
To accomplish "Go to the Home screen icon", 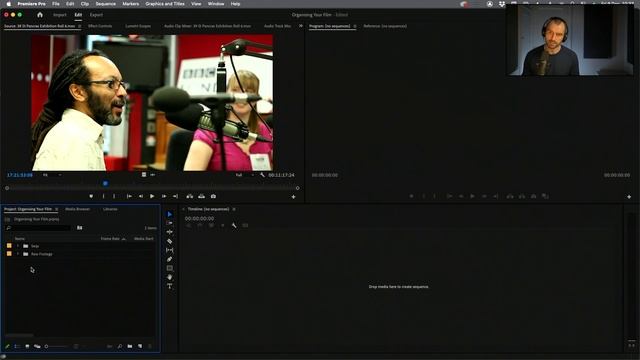I will 40,15.
